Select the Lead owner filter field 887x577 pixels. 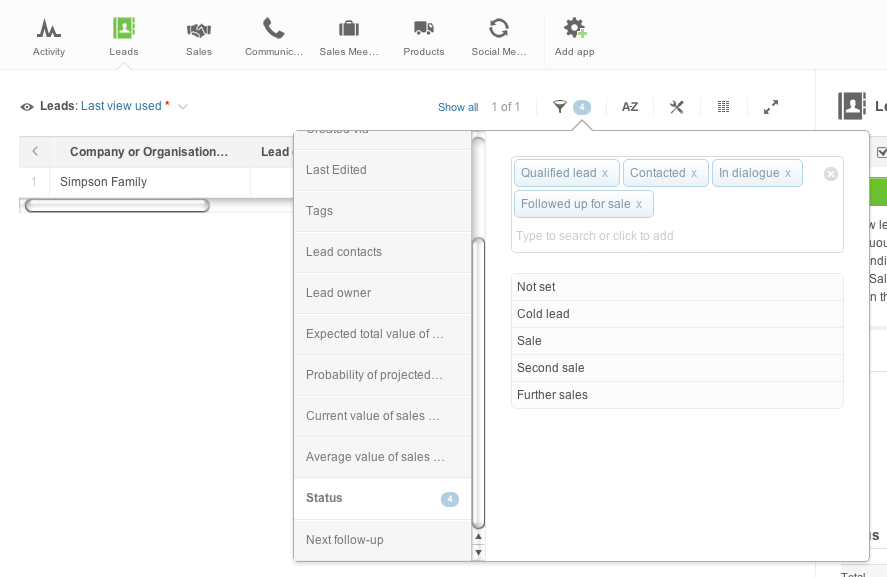[382, 293]
